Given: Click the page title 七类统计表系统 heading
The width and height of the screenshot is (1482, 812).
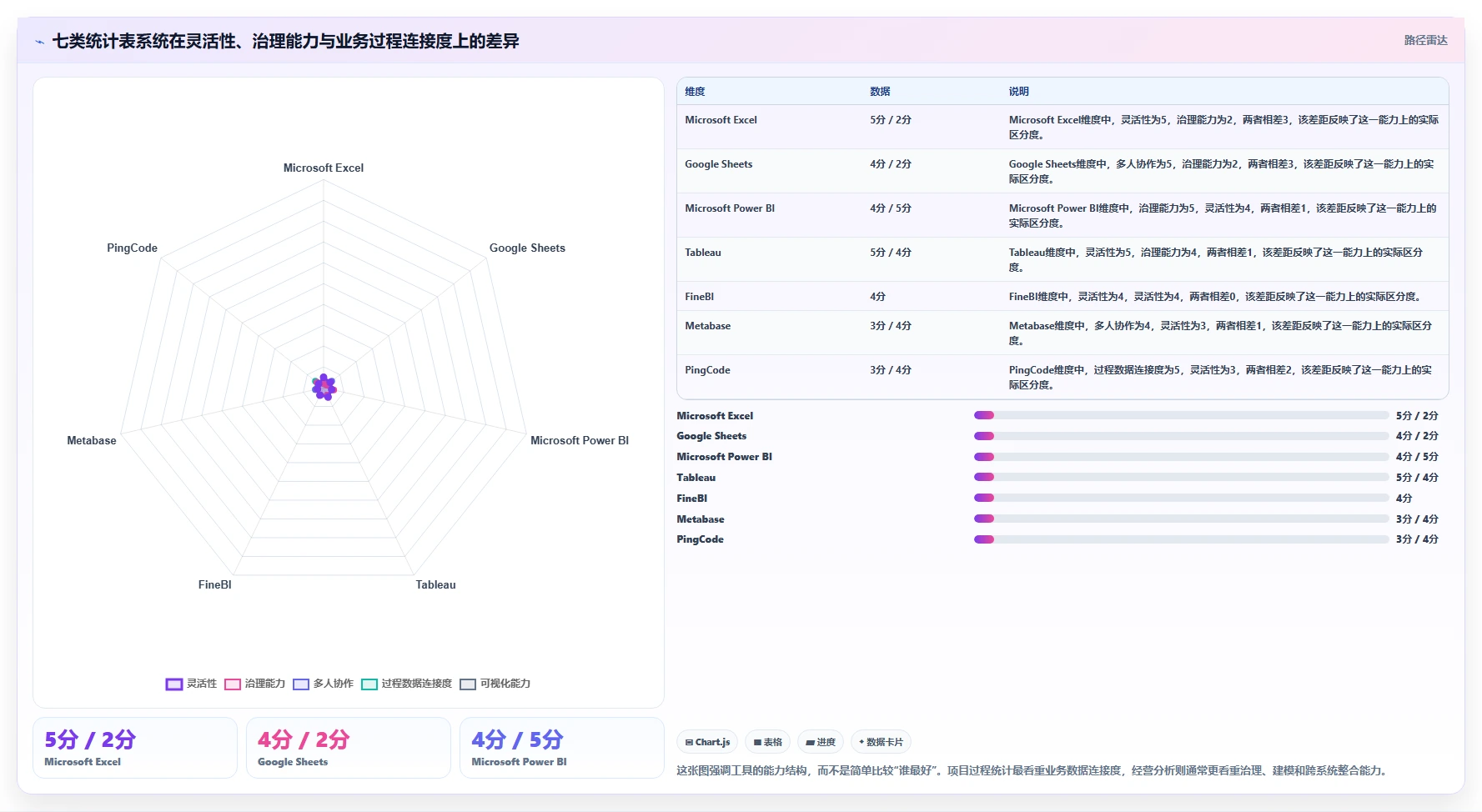Looking at the screenshot, I should (x=286, y=41).
